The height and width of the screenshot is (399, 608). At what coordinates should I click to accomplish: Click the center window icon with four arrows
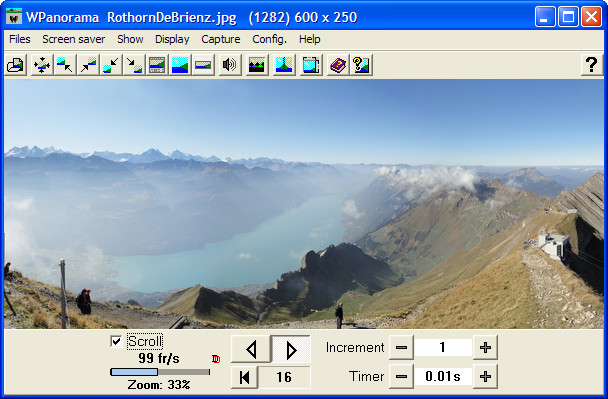pos(41,65)
